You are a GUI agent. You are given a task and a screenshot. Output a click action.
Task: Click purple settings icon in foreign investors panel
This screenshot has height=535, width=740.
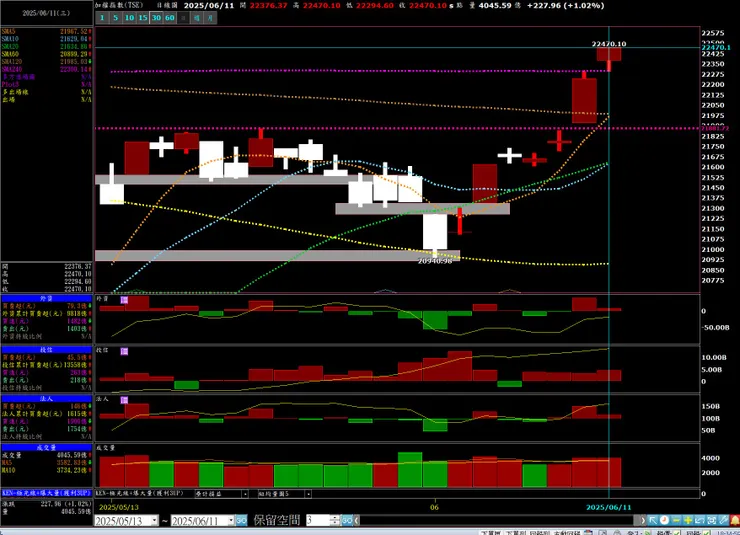(124, 300)
